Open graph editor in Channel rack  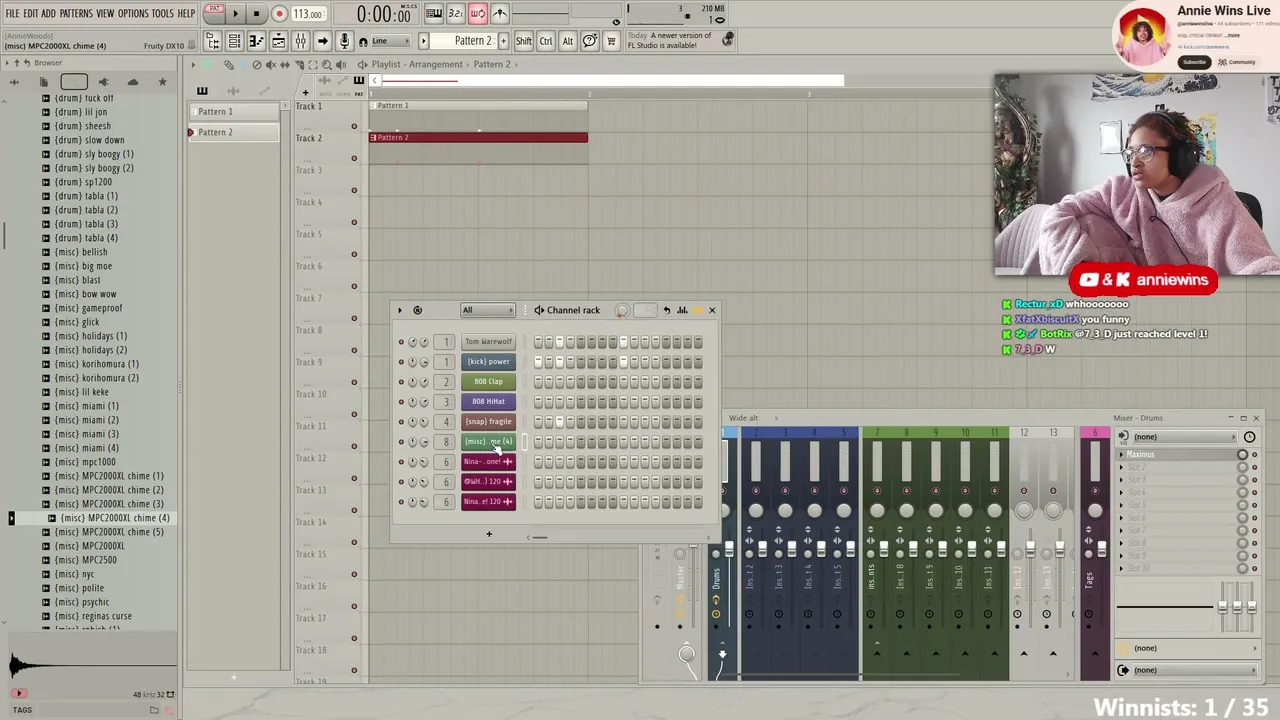pos(682,310)
